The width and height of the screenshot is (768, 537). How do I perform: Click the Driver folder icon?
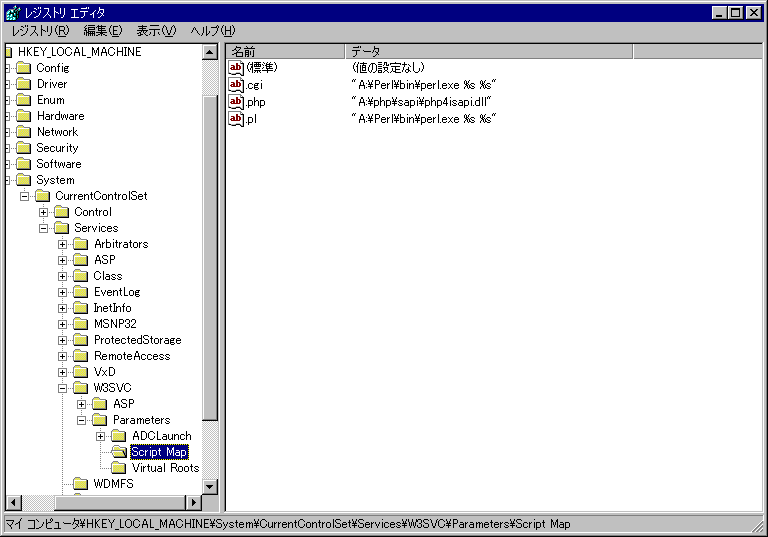pos(24,84)
